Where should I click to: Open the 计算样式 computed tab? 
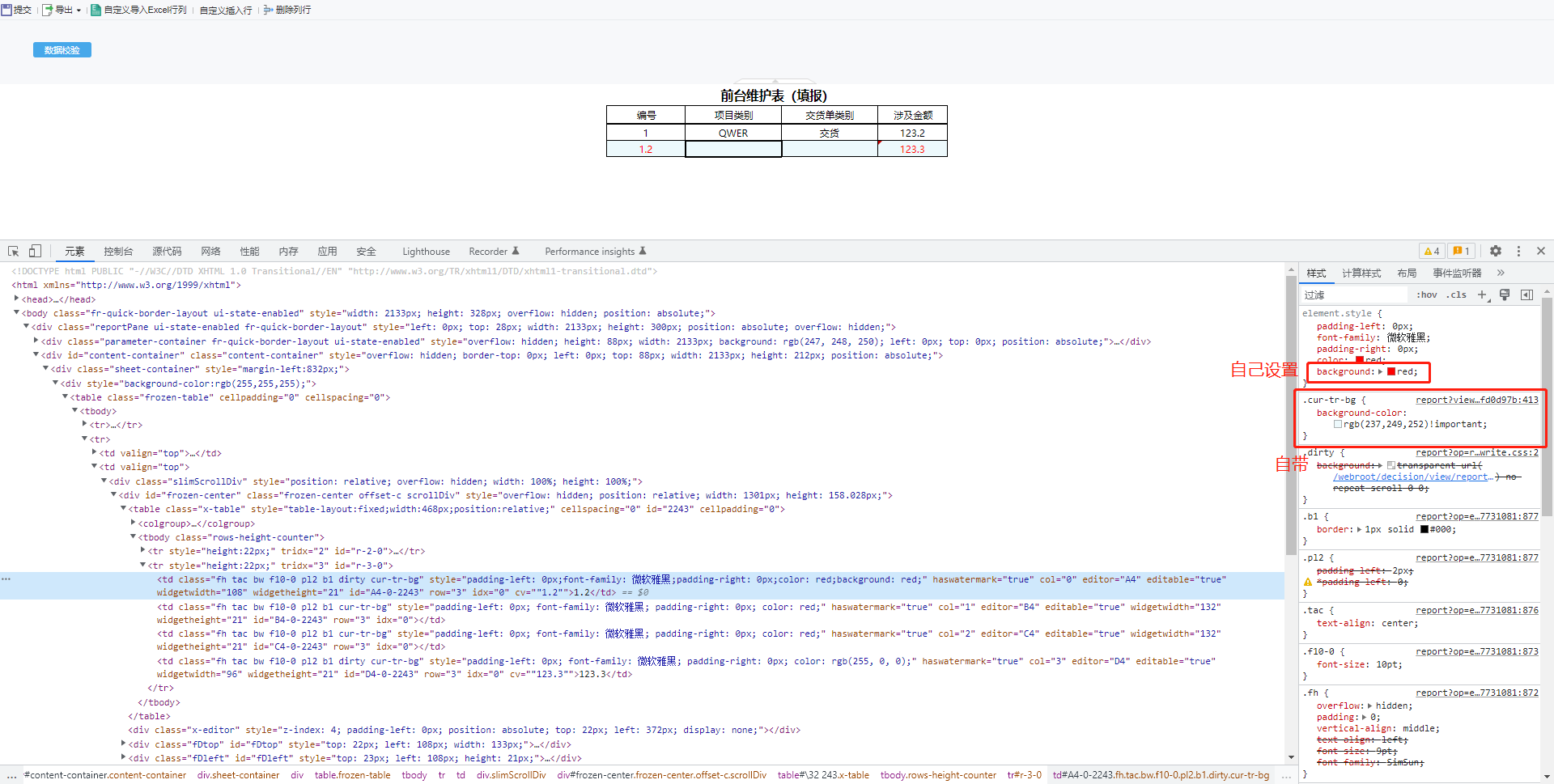[x=1361, y=273]
